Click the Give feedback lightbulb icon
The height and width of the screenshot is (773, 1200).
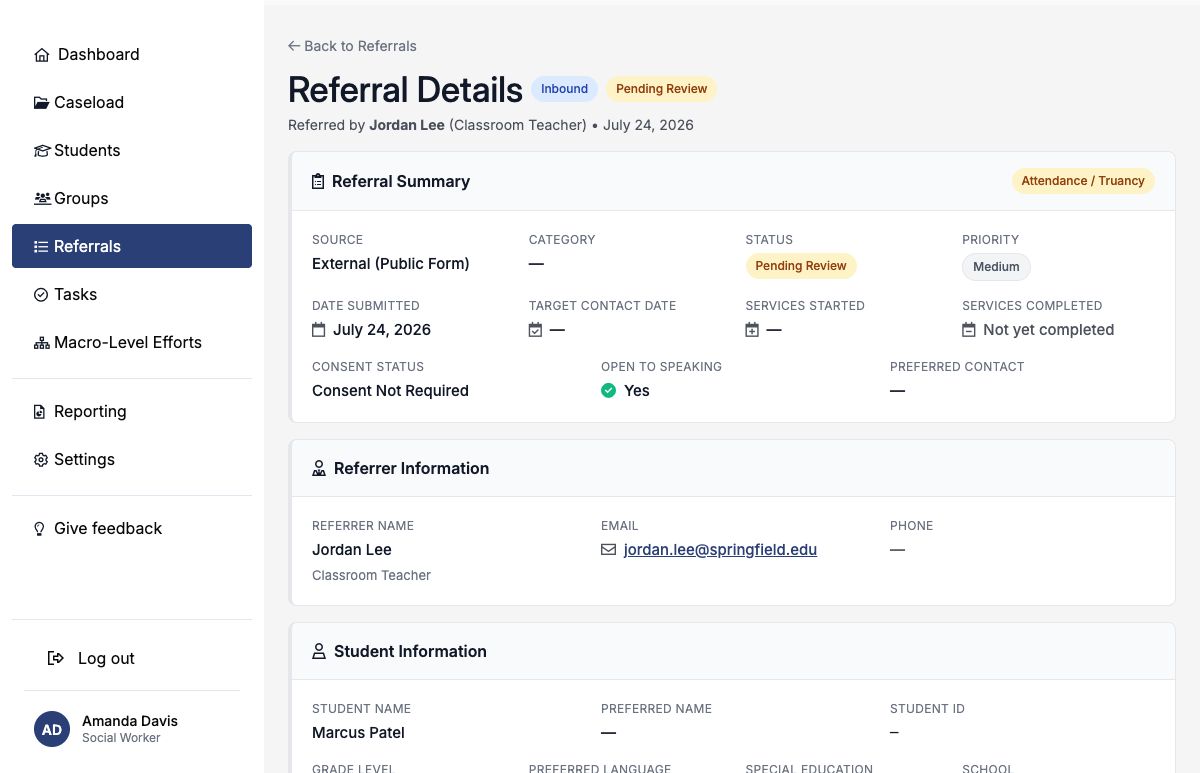point(40,529)
